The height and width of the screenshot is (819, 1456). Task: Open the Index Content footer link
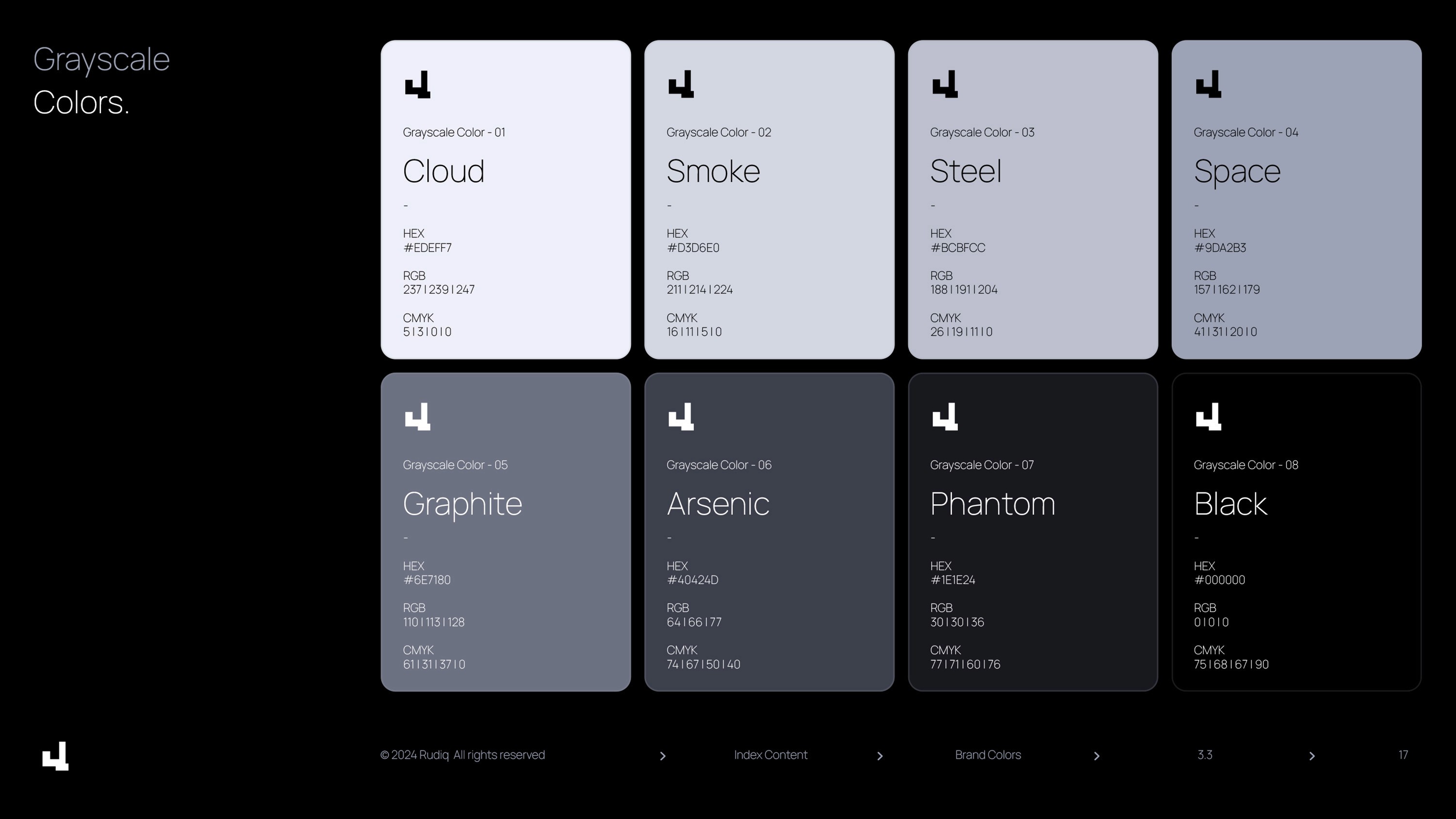click(x=770, y=755)
